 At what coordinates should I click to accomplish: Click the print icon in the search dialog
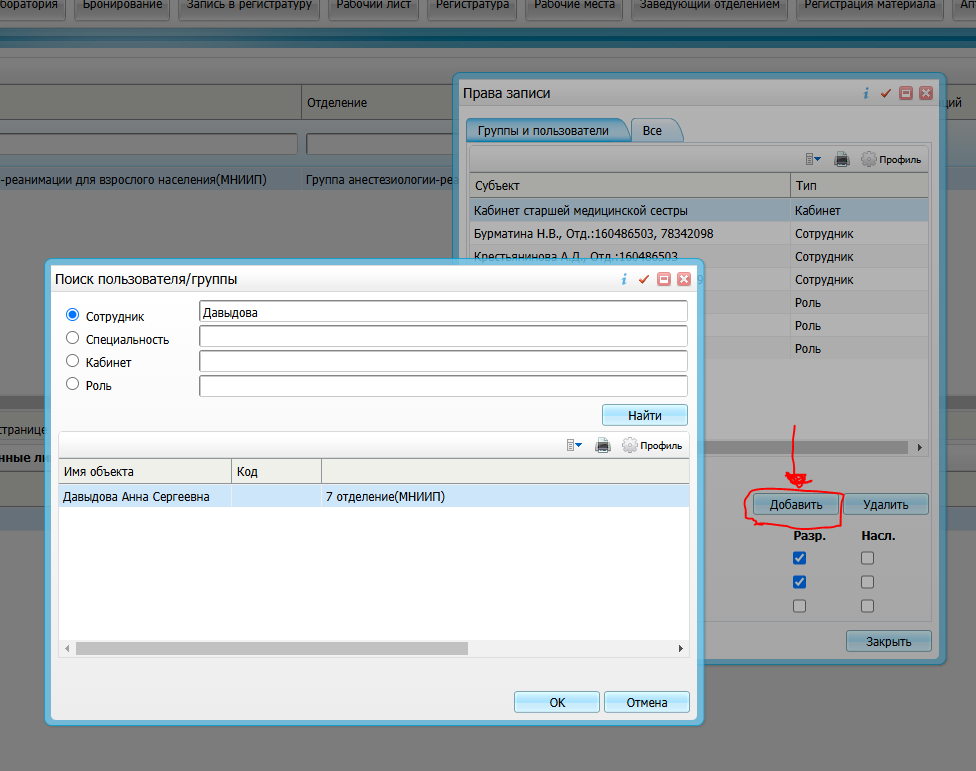(x=603, y=446)
